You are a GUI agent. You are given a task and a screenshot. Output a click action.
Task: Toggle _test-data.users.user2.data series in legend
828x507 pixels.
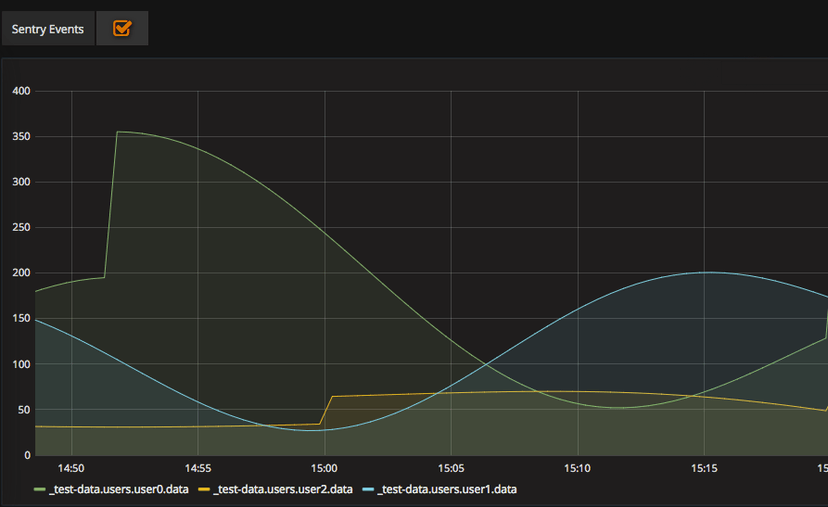[x=283, y=489]
